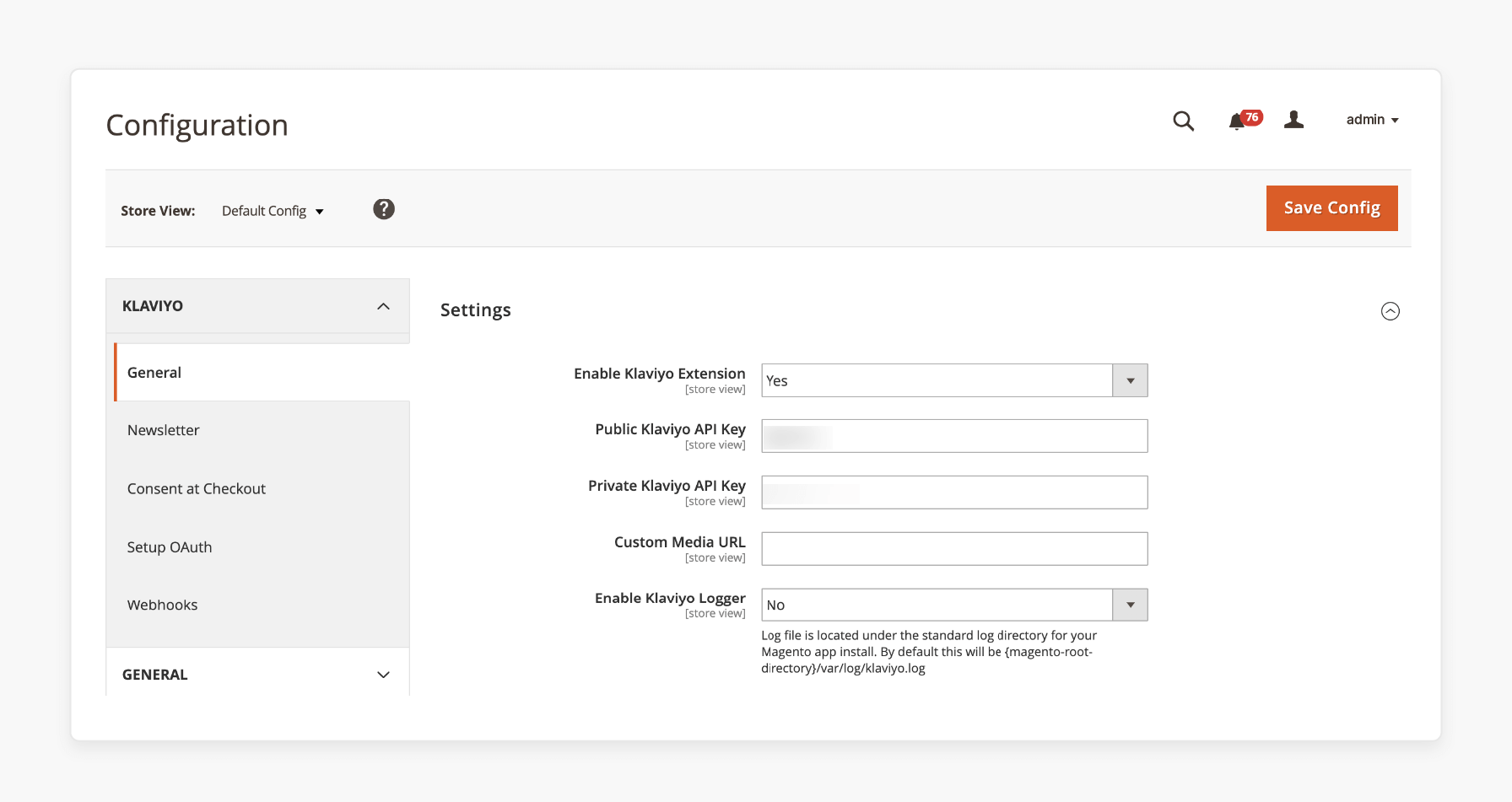Click the Custom Media URL label
The height and width of the screenshot is (802, 1512).
680,542
